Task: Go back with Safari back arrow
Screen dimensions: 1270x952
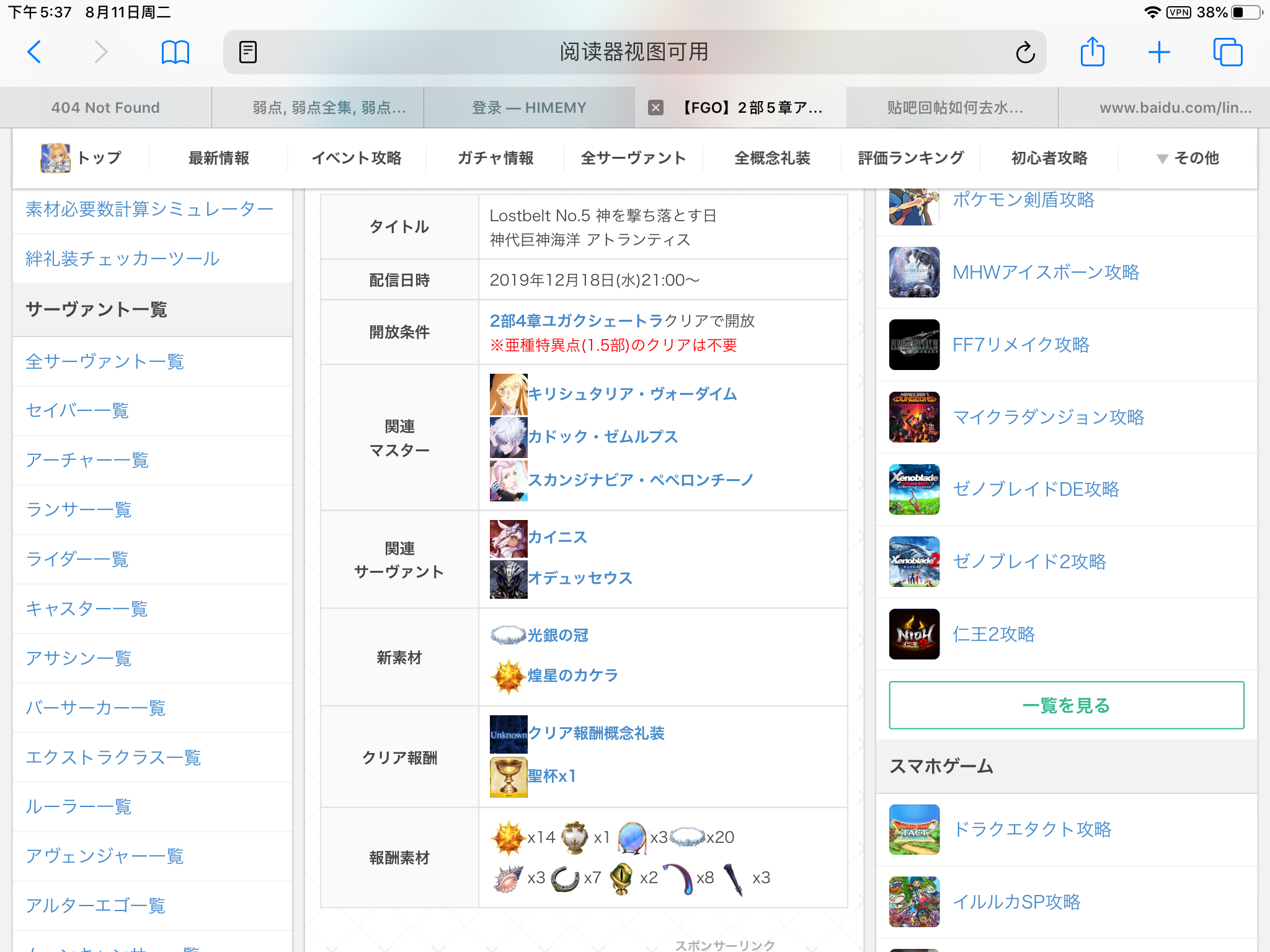Action: 35,52
